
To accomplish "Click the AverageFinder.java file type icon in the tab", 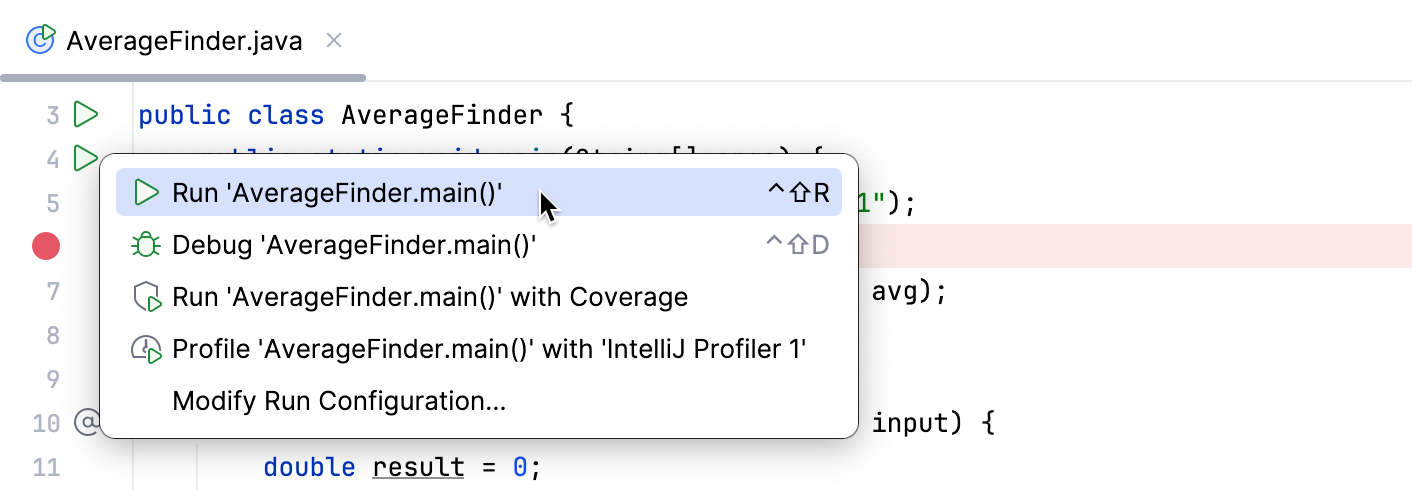I will coord(40,40).
